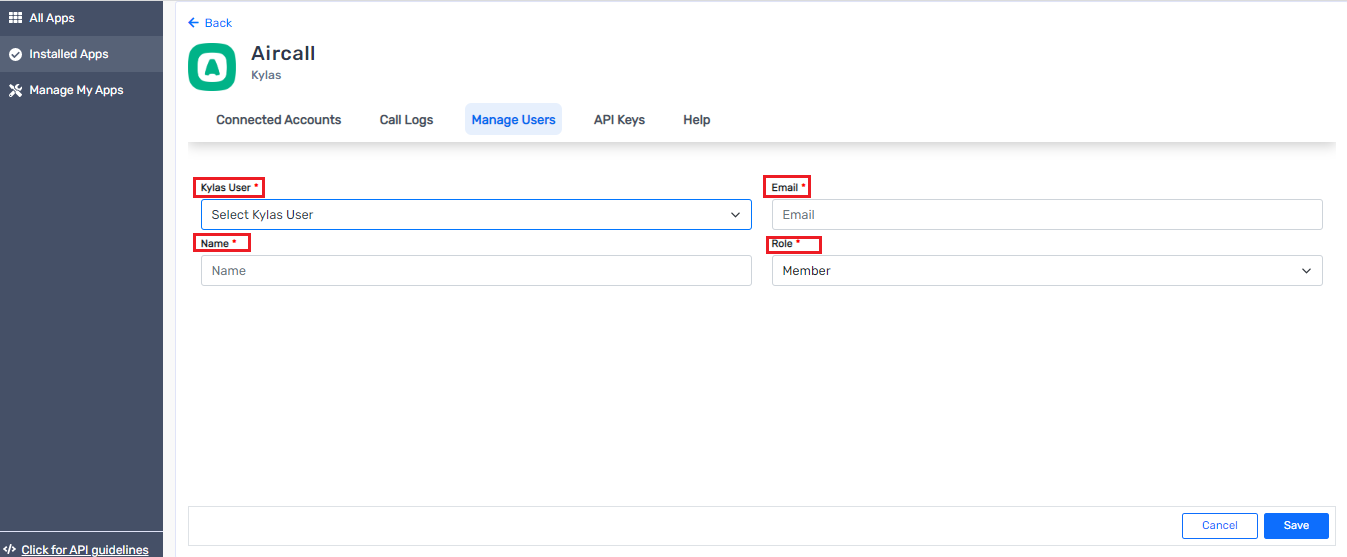Click the Aircall app logo
Viewport: 1347px width, 557px height.
point(212,67)
